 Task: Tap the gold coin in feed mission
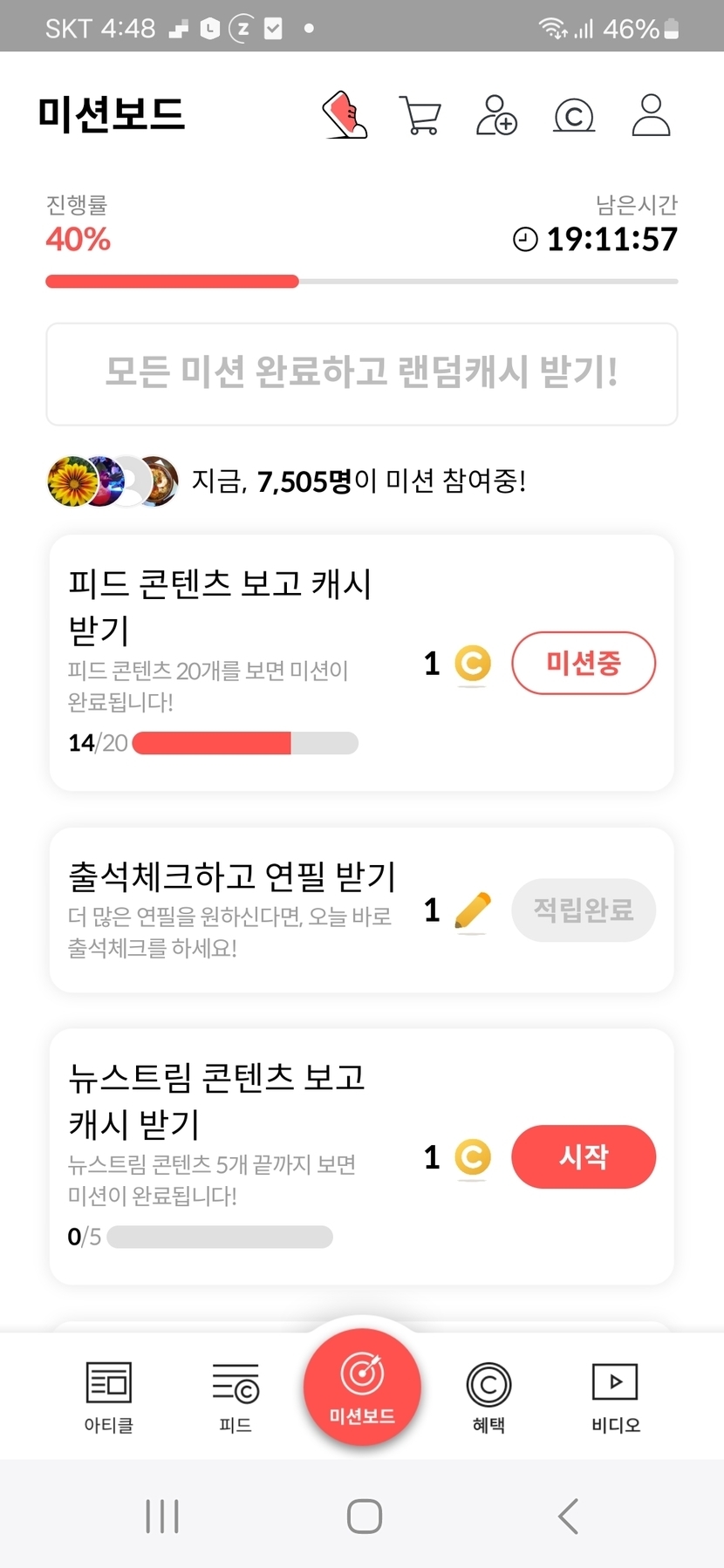pos(473,664)
